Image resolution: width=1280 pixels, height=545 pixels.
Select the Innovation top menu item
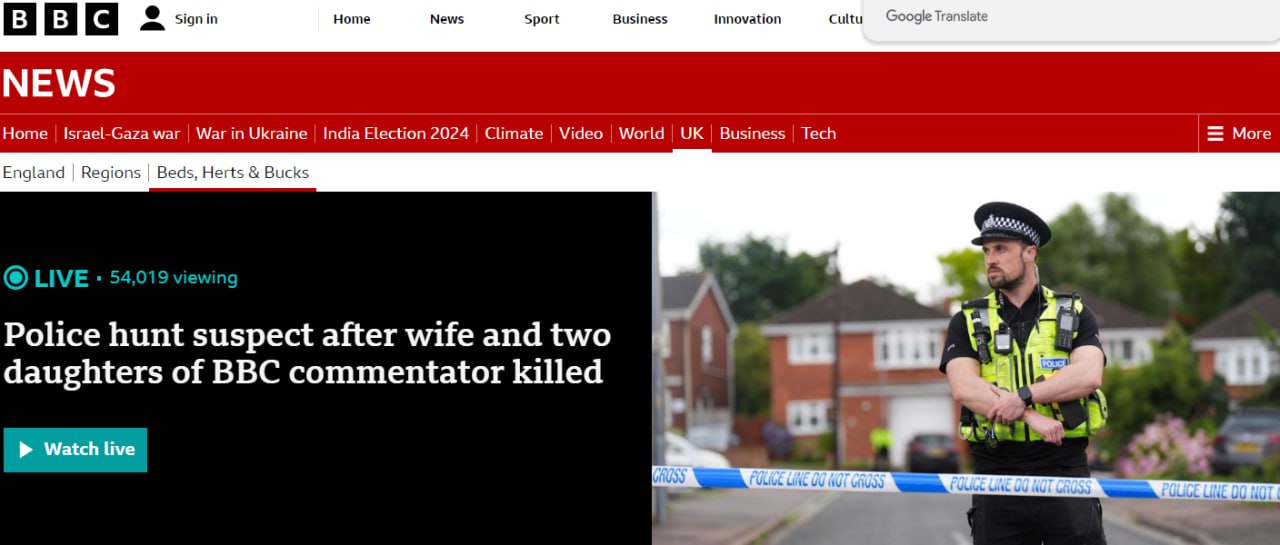click(x=747, y=19)
